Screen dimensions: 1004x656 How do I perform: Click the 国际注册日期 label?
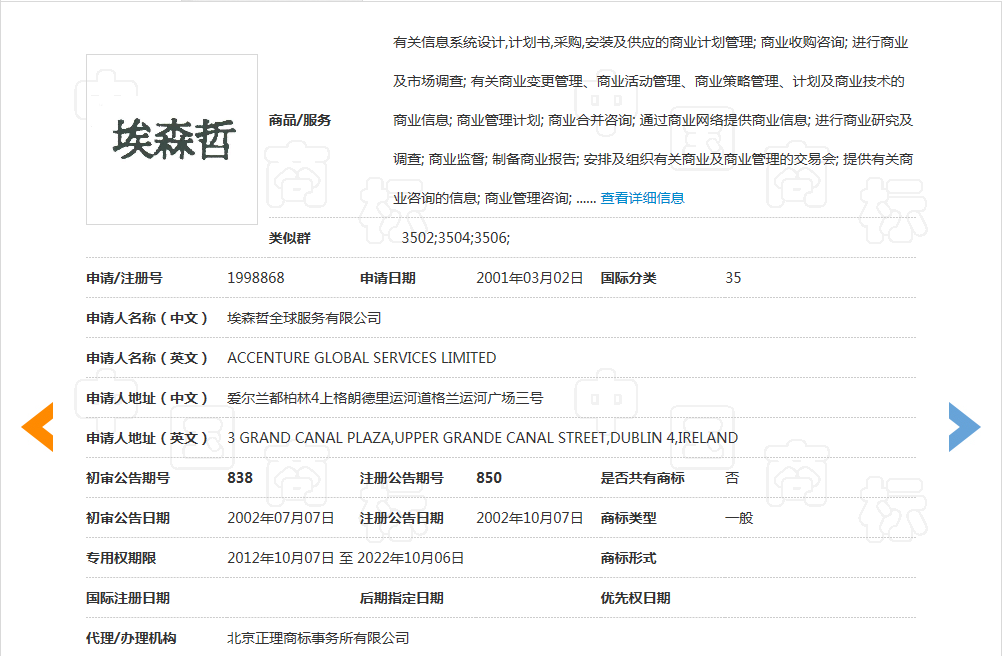(x=128, y=598)
